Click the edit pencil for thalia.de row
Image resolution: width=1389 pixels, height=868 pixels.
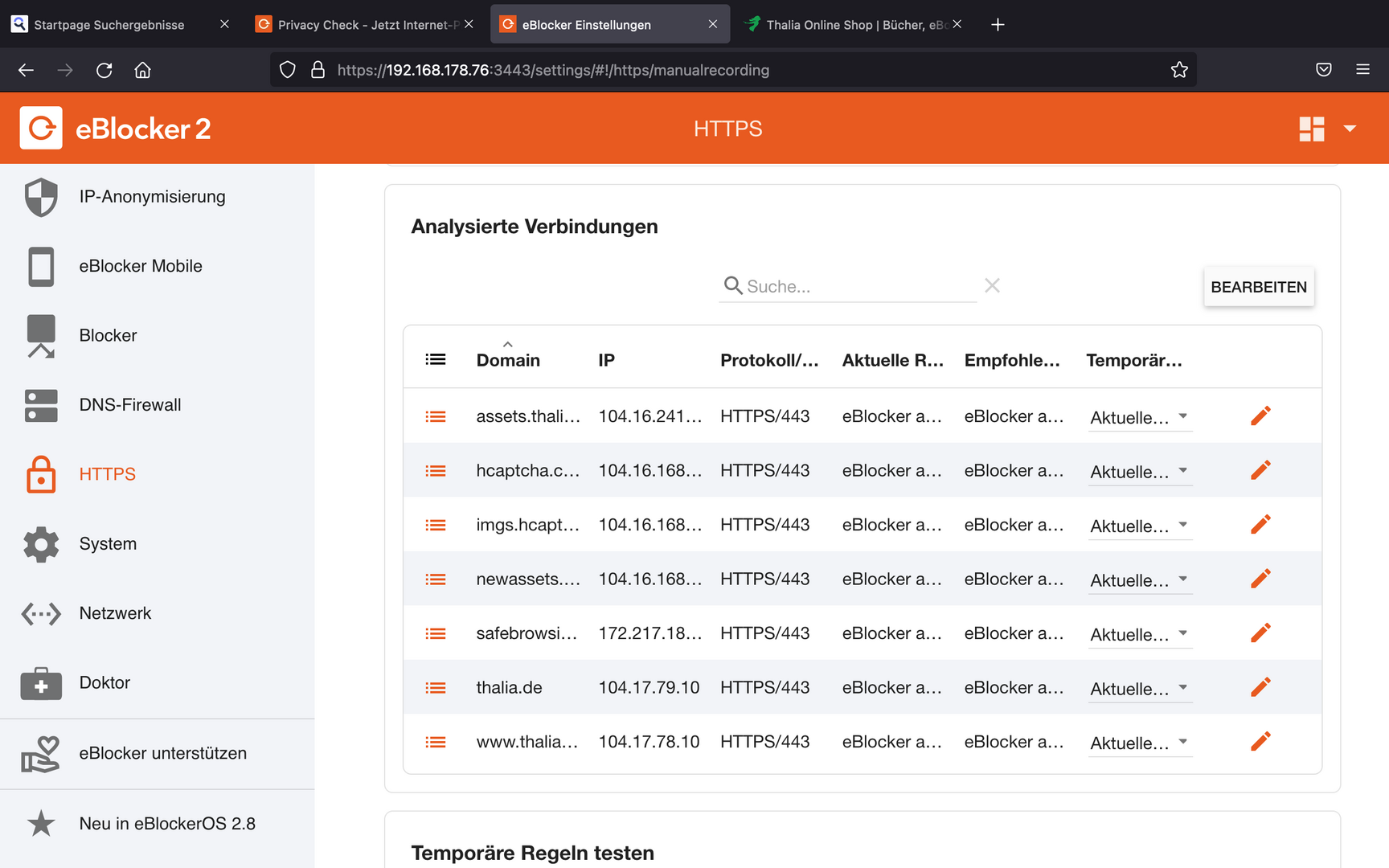1260,687
